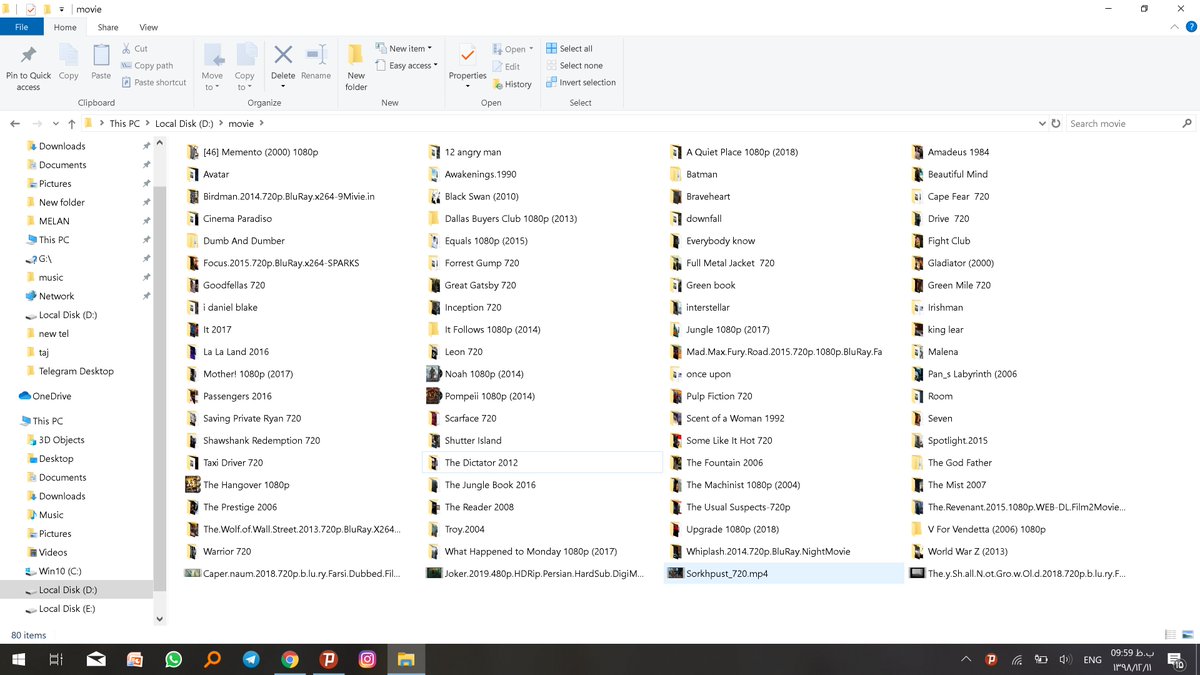Open the ribbon Help question mark

coord(1190,27)
